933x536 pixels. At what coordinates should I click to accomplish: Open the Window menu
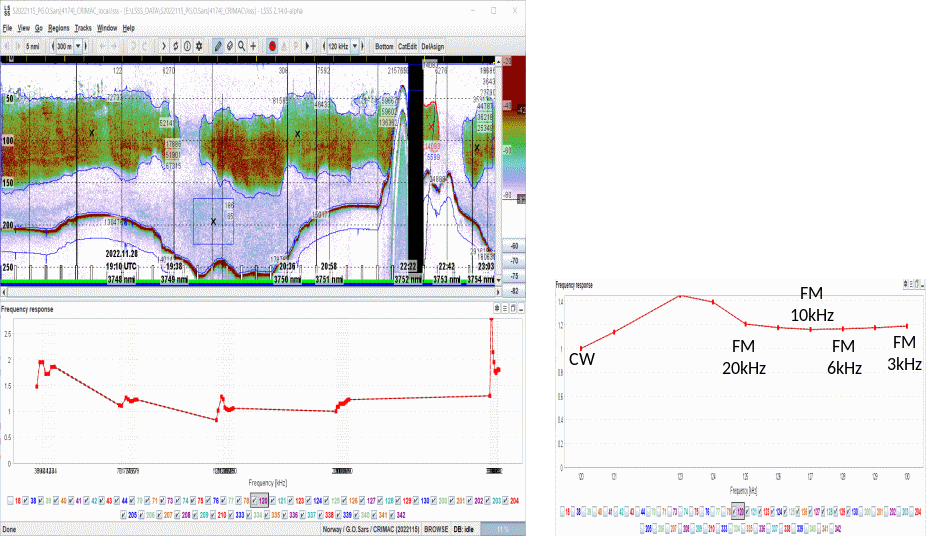(x=107, y=28)
